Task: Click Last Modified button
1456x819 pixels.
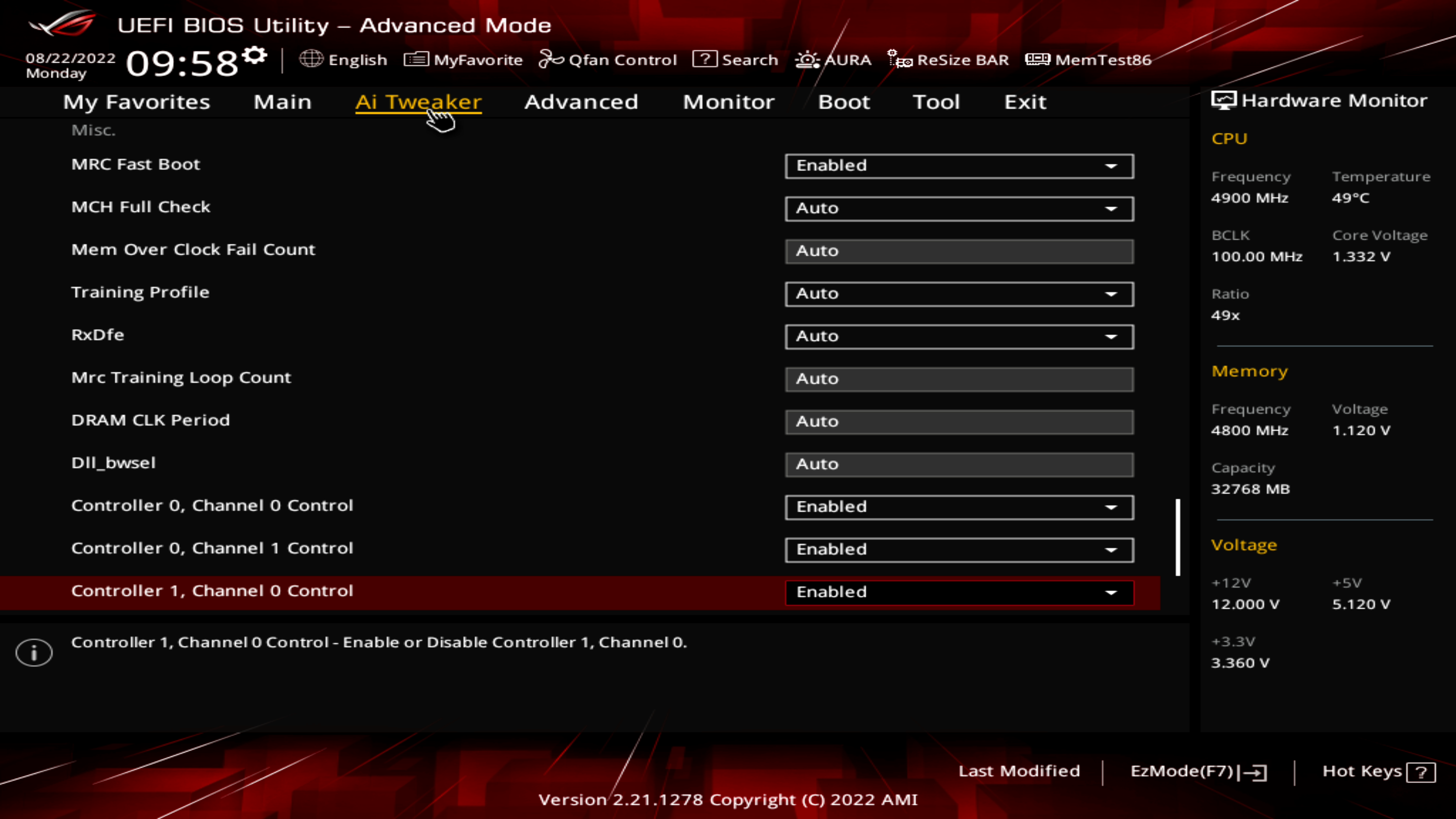Action: point(1019,770)
